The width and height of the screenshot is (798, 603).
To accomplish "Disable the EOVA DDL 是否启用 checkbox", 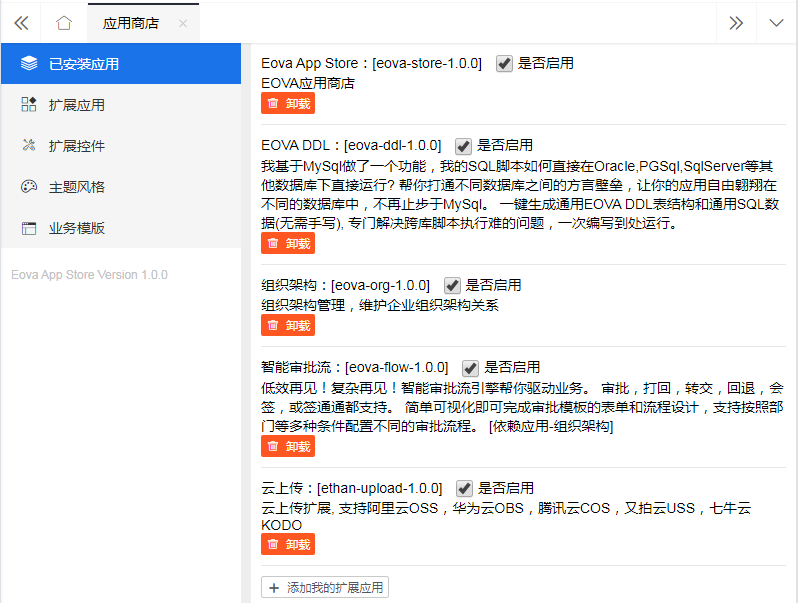I will [x=463, y=145].
